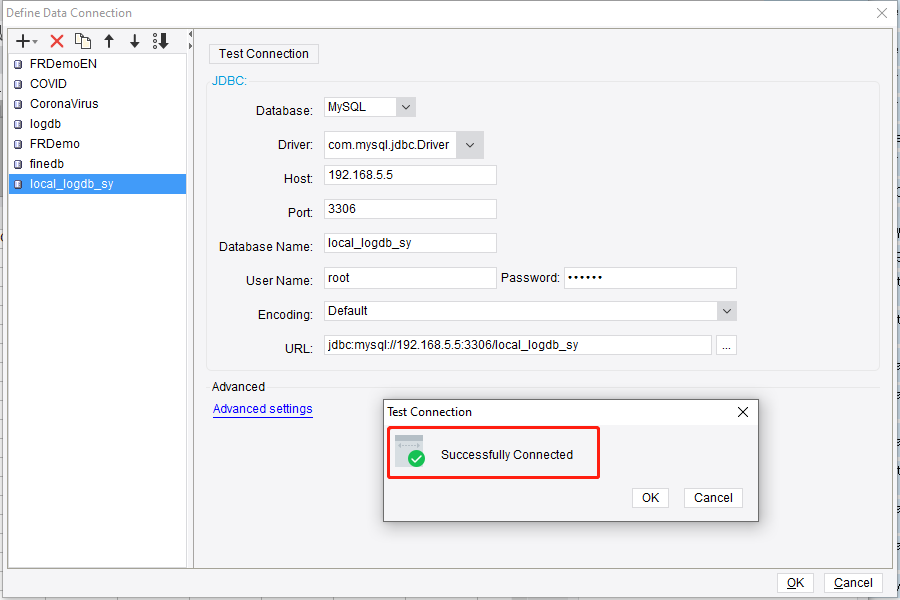The height and width of the screenshot is (600, 900).
Task: Sort the data connection list
Action: point(160,41)
